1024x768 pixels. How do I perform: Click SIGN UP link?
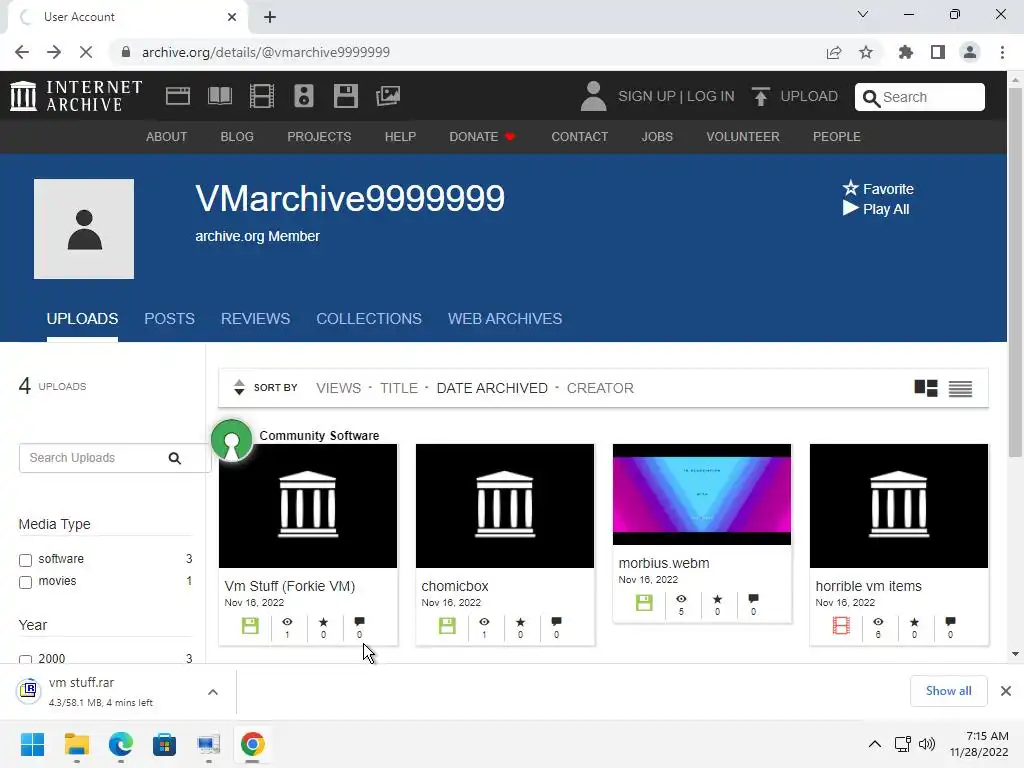click(x=647, y=96)
